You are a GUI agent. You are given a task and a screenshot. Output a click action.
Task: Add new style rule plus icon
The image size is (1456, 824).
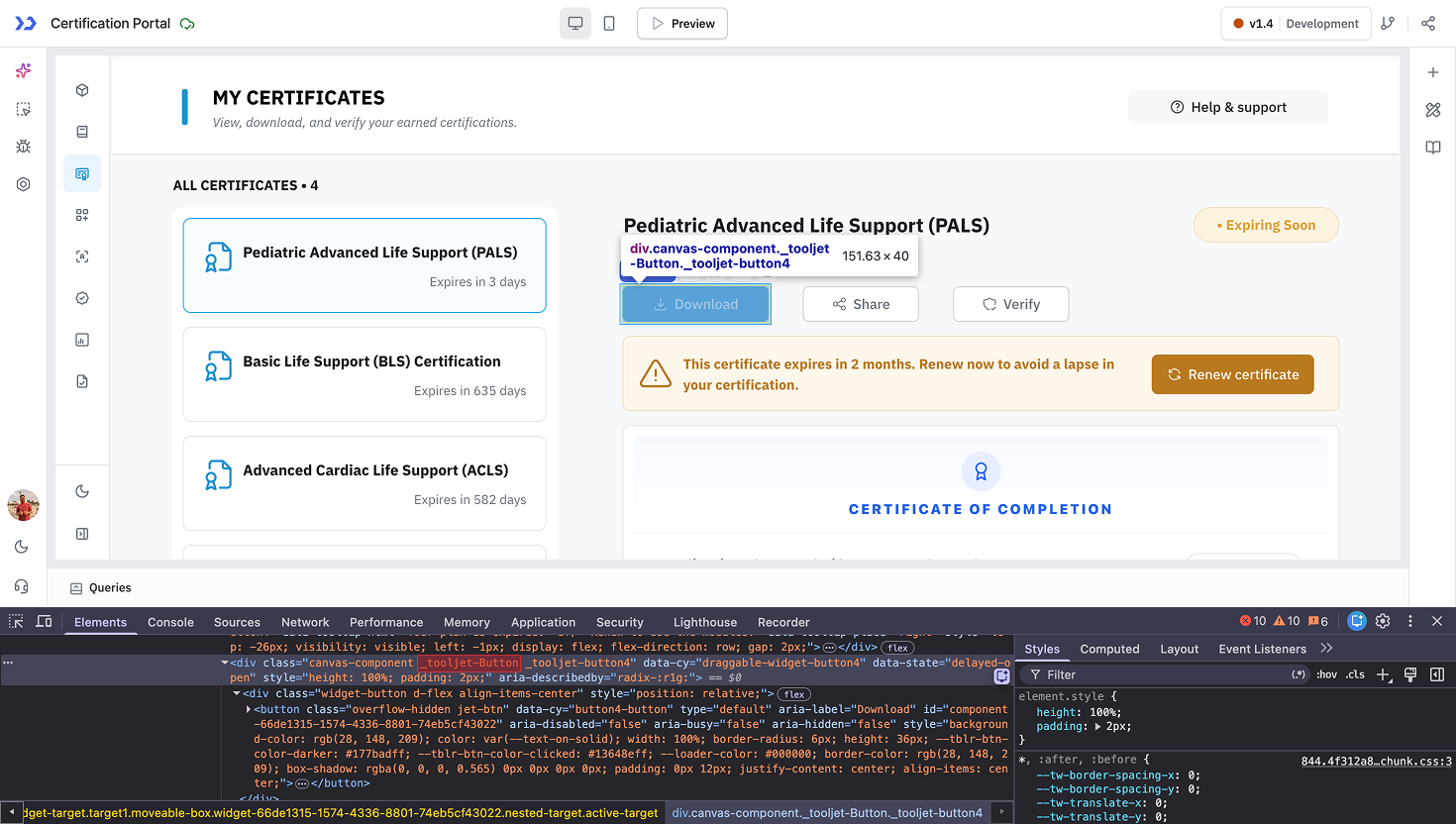point(1384,674)
